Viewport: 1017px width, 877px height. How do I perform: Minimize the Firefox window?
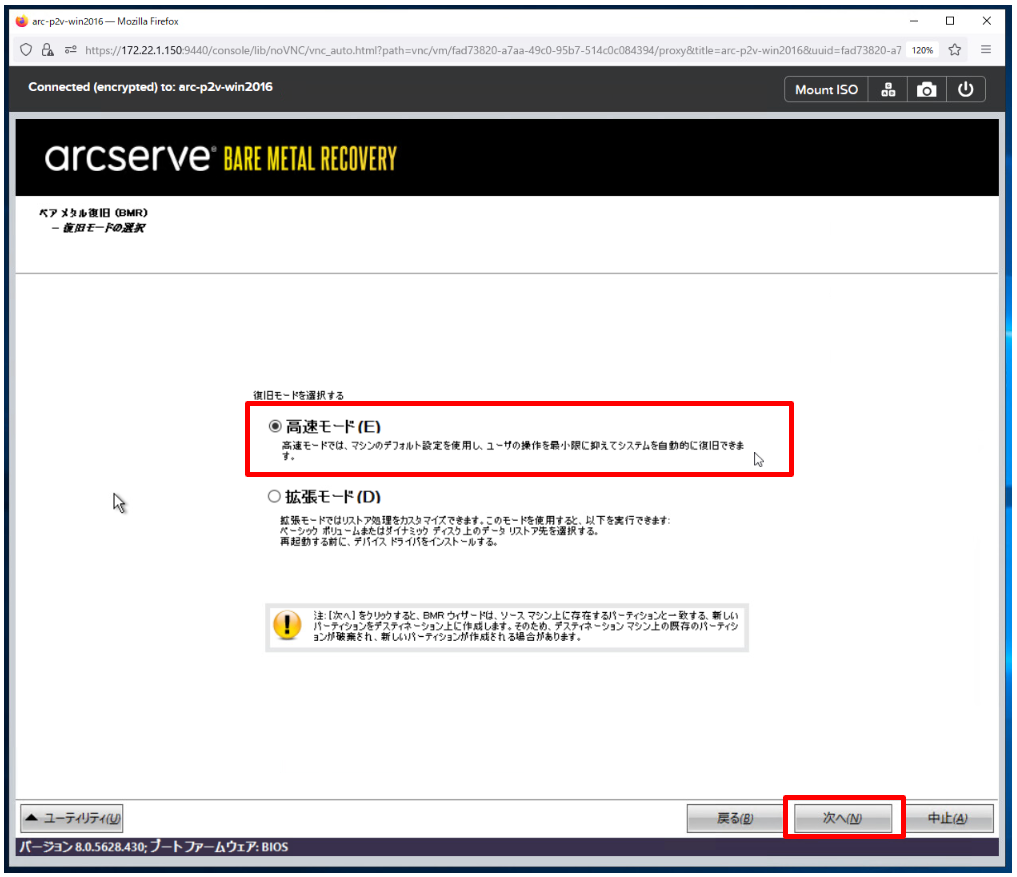click(914, 21)
